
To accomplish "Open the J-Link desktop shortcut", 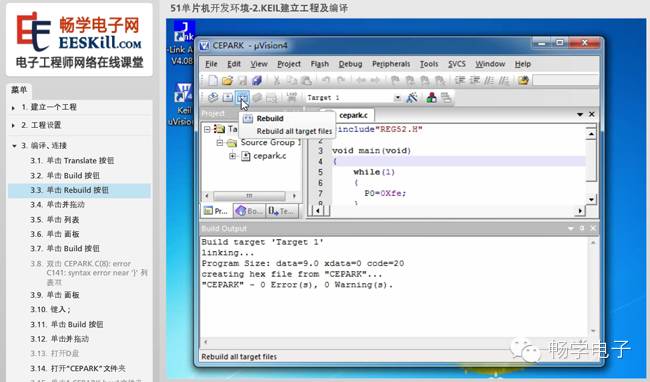I will [x=182, y=43].
